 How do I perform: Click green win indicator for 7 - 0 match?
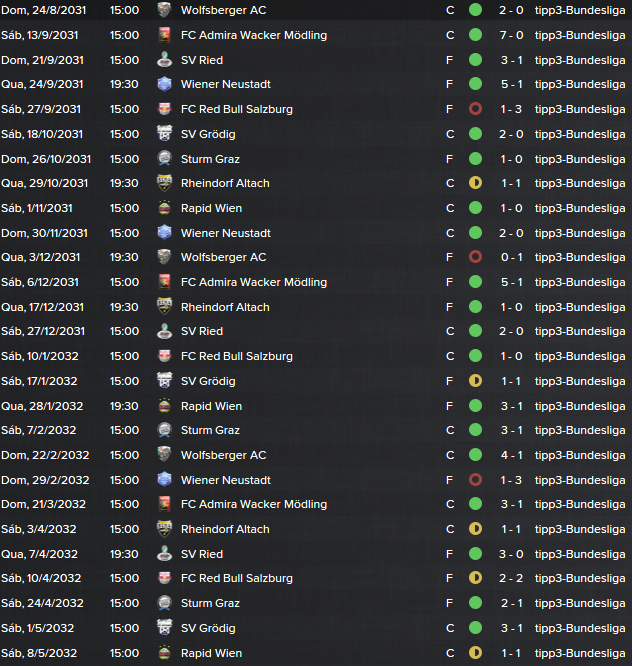tap(475, 35)
